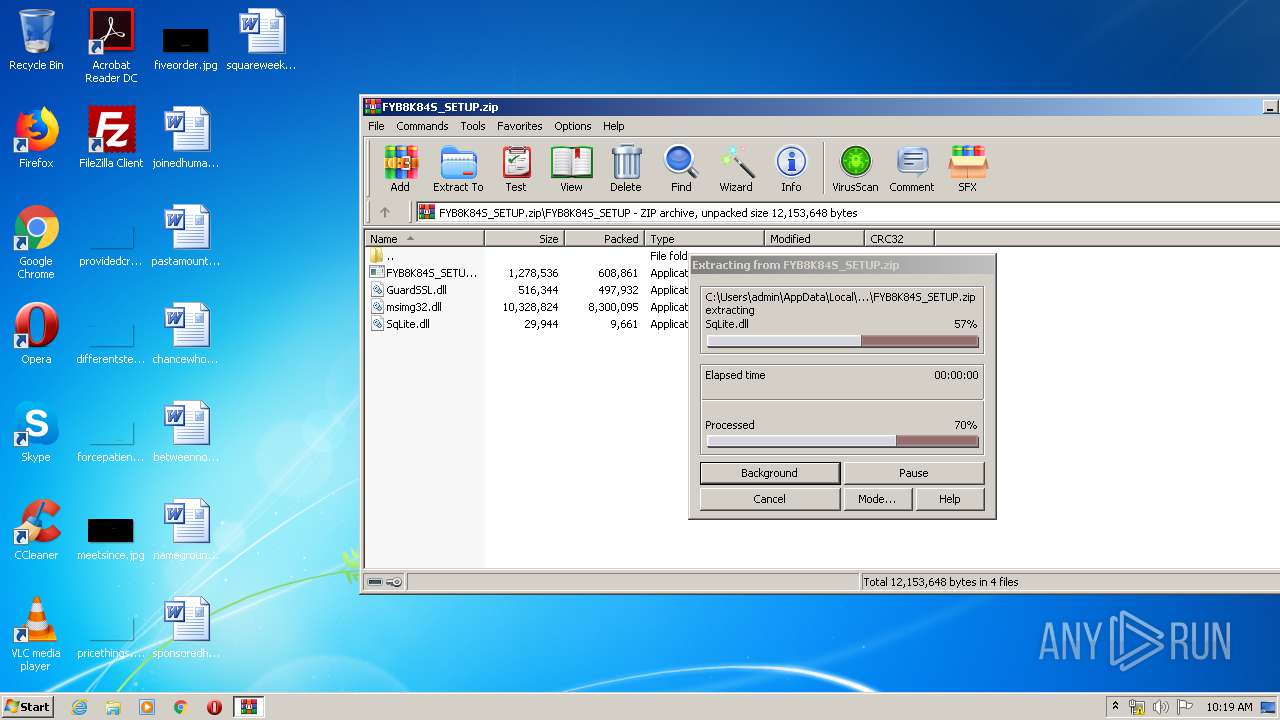Click the drive and key status bar icon
1280x720 pixels.
point(385,582)
